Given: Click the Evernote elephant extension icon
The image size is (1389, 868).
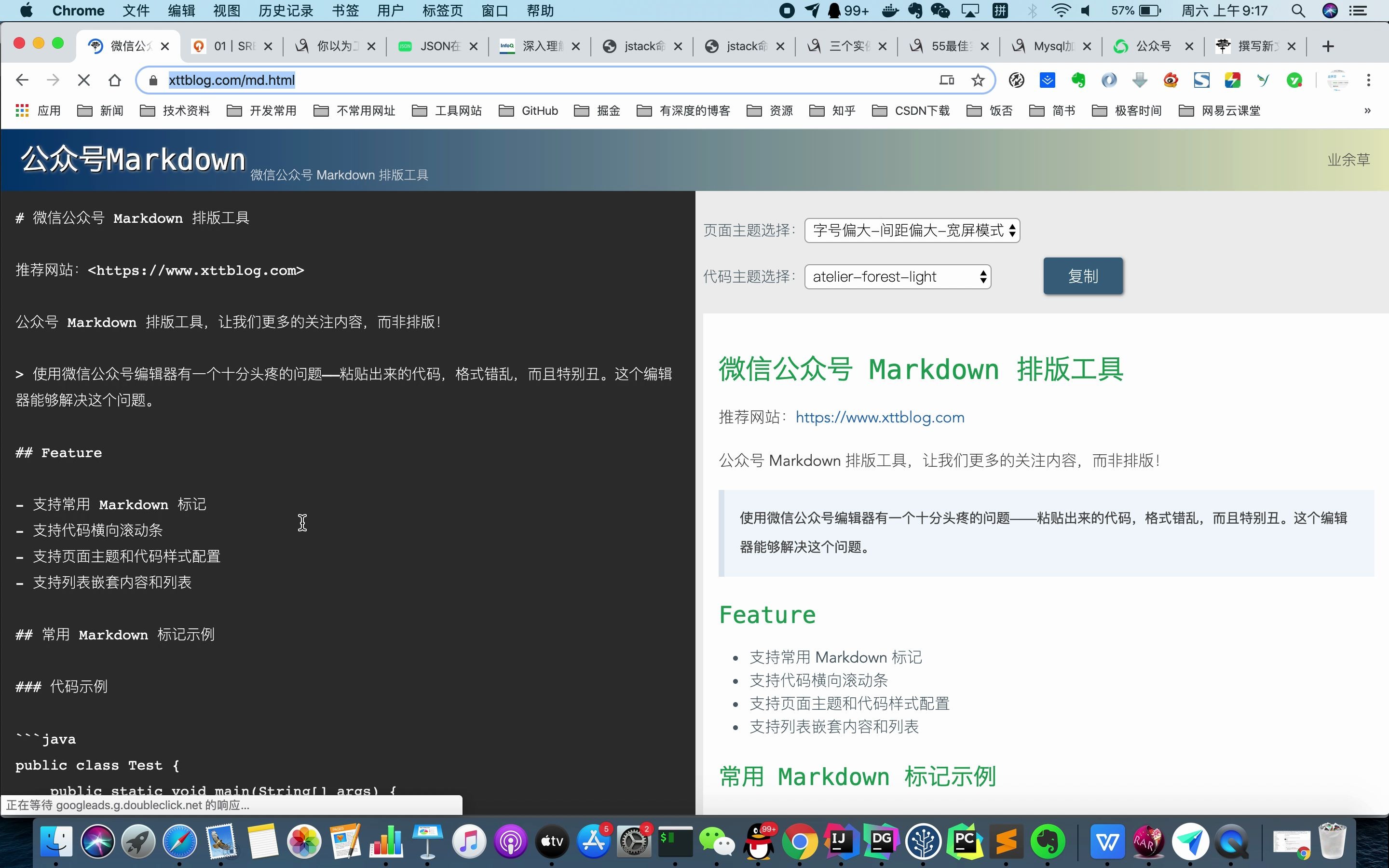Looking at the screenshot, I should point(1078,81).
